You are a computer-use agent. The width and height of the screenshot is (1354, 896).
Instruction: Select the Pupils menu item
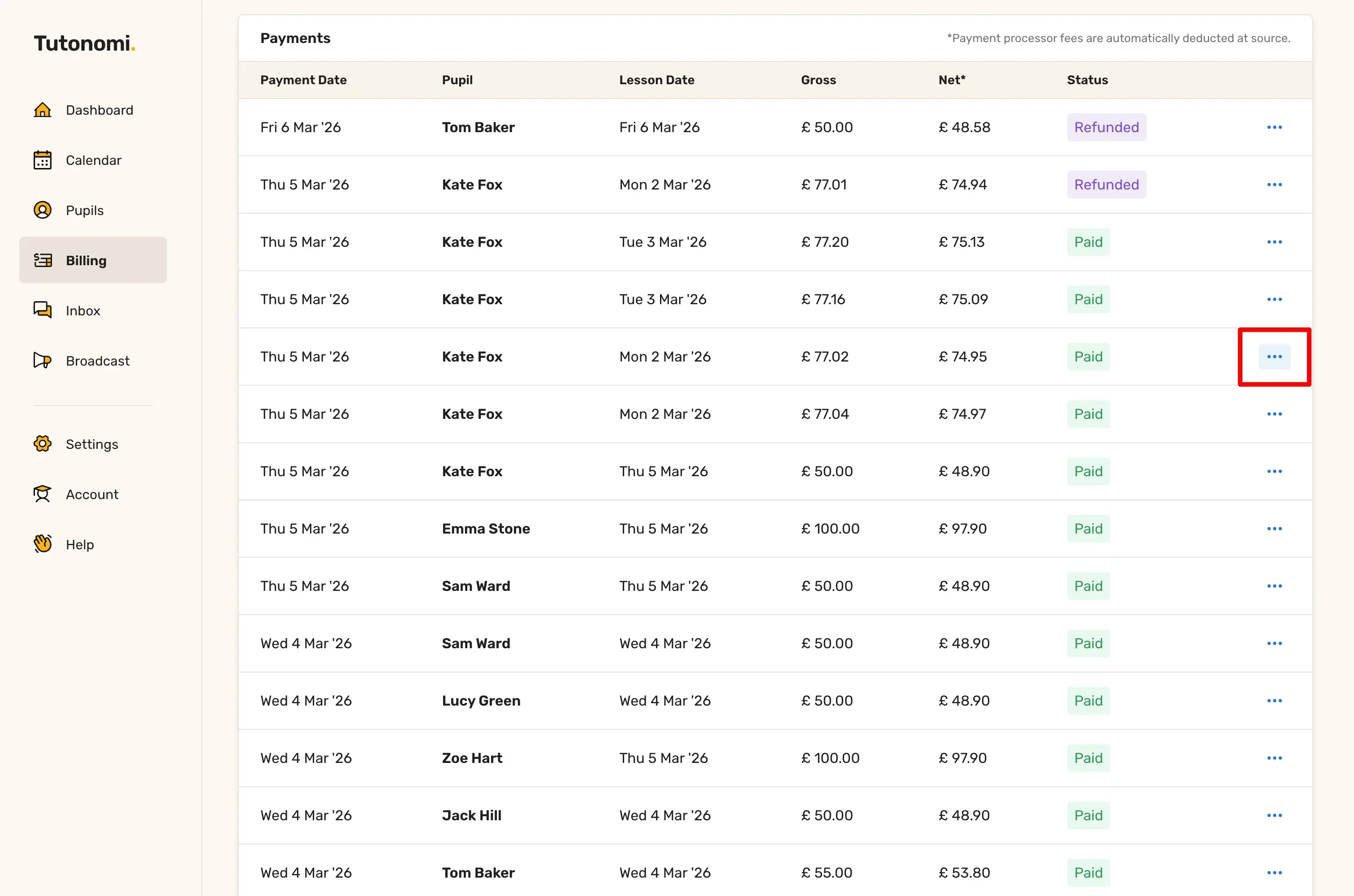click(x=85, y=210)
